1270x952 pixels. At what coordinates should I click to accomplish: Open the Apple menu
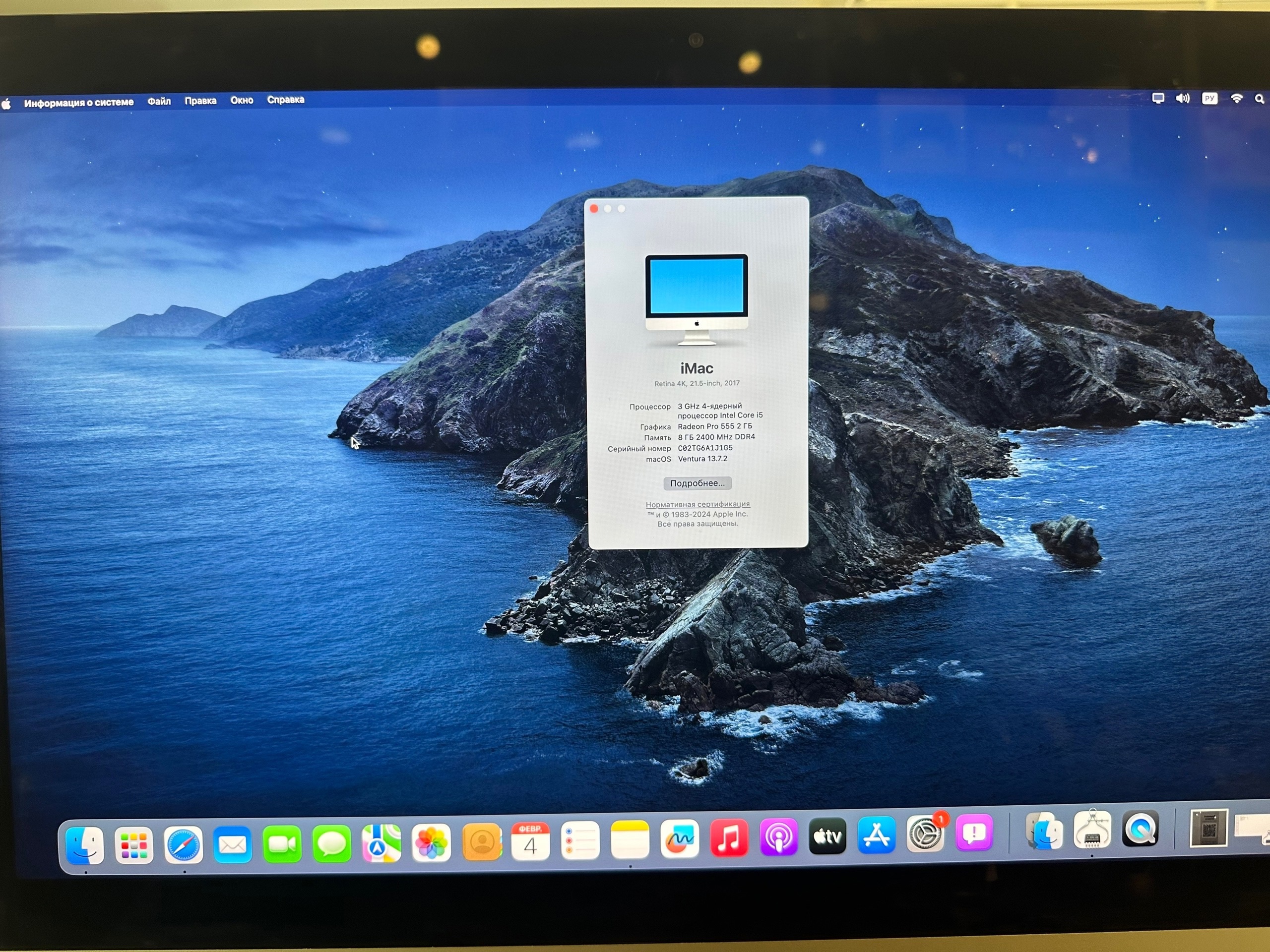tap(6, 104)
